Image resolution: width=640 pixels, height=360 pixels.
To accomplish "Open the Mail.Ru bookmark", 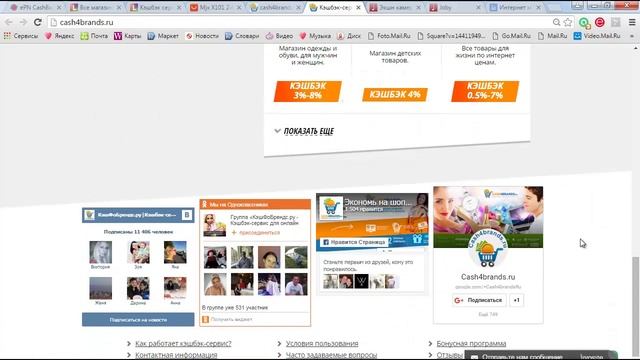I will pyautogui.click(x=553, y=36).
